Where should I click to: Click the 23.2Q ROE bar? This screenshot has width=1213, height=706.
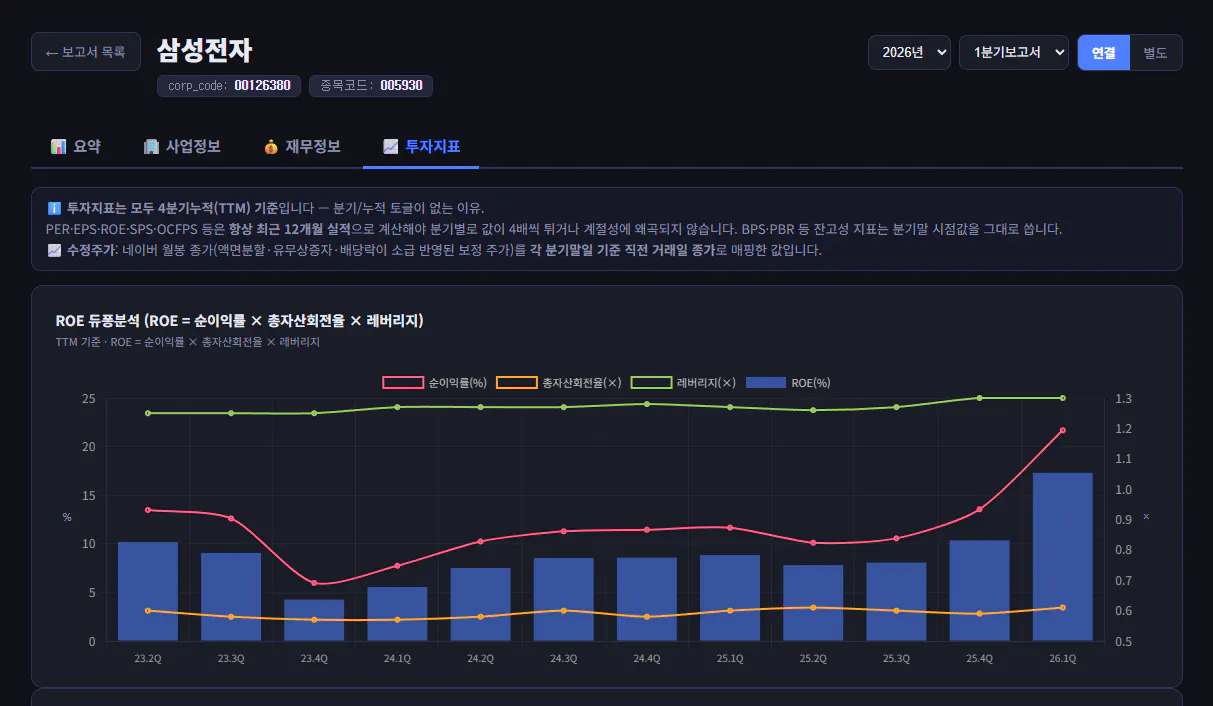(148, 592)
